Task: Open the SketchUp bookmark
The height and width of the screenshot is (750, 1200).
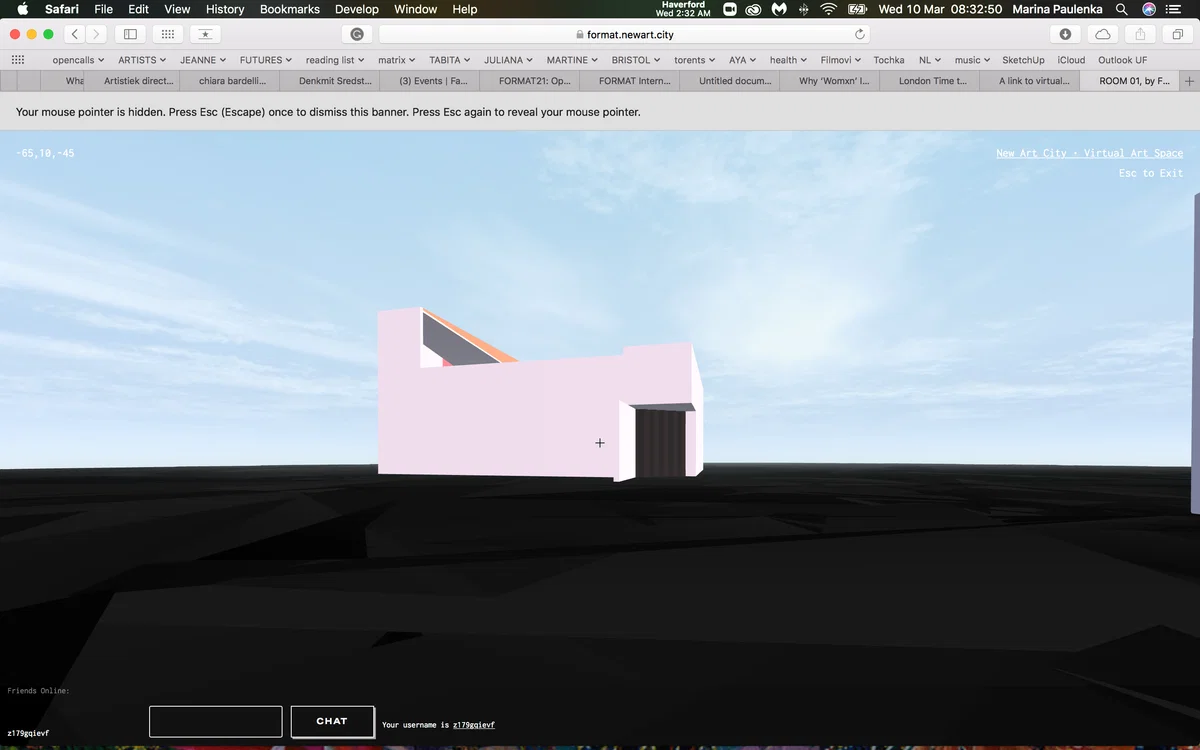Action: (1023, 60)
